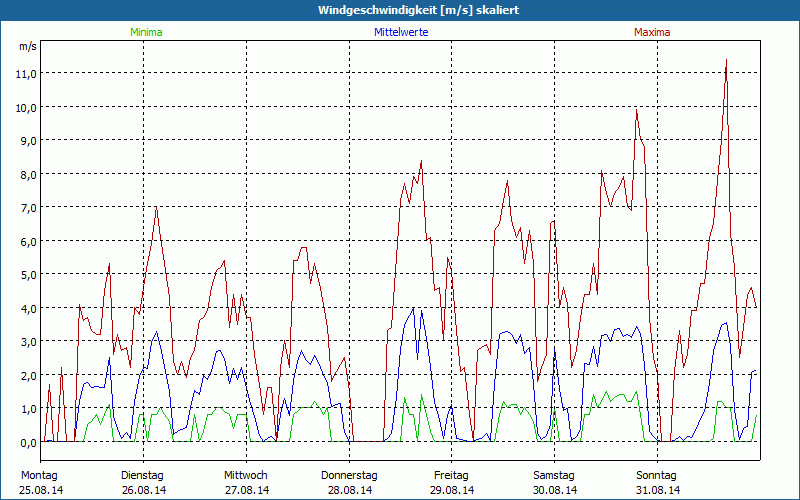Image resolution: width=800 pixels, height=500 pixels.
Task: Click the red 7 m/s peak on Dienstag
Action: point(156,208)
